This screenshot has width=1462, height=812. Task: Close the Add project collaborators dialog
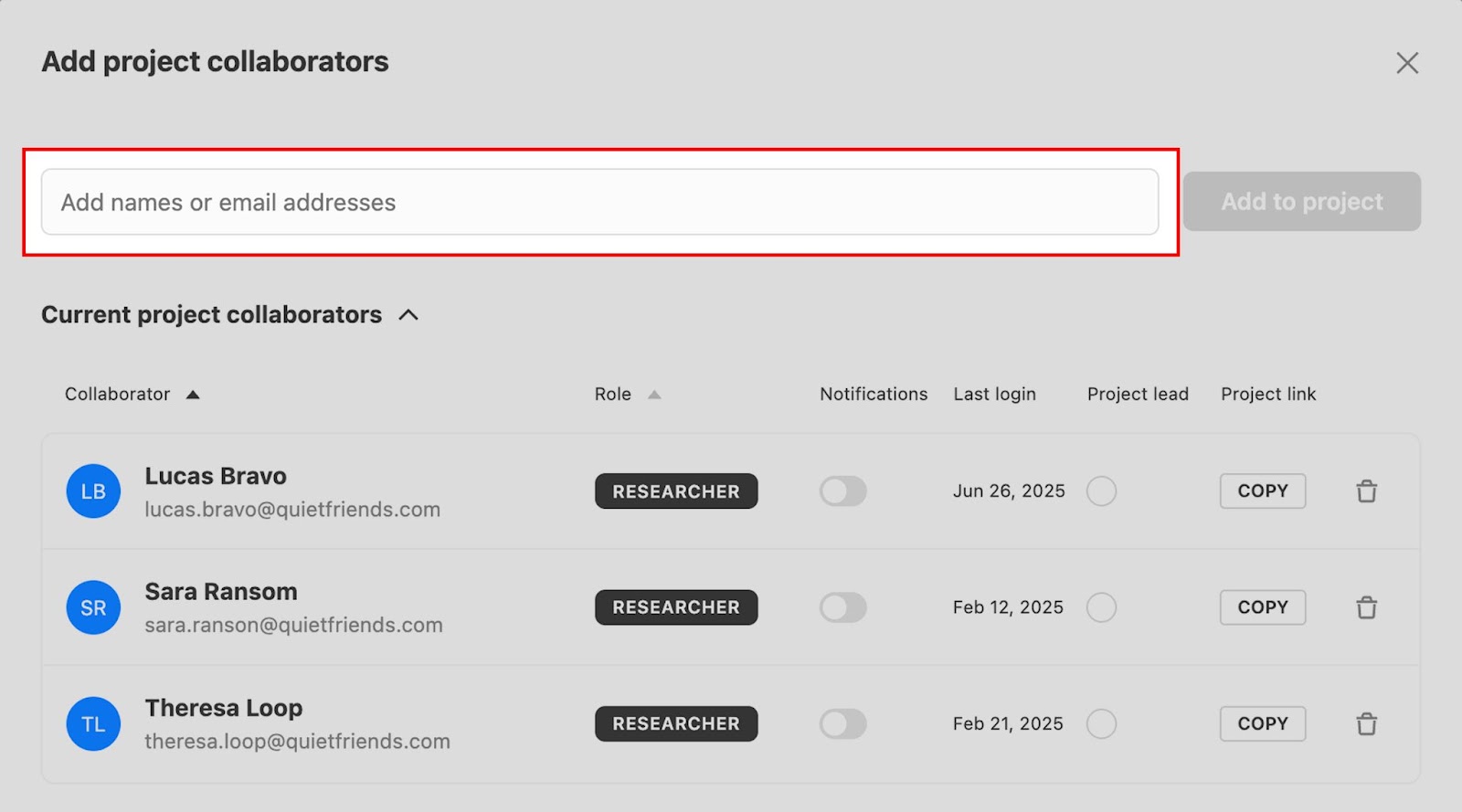coord(1407,63)
